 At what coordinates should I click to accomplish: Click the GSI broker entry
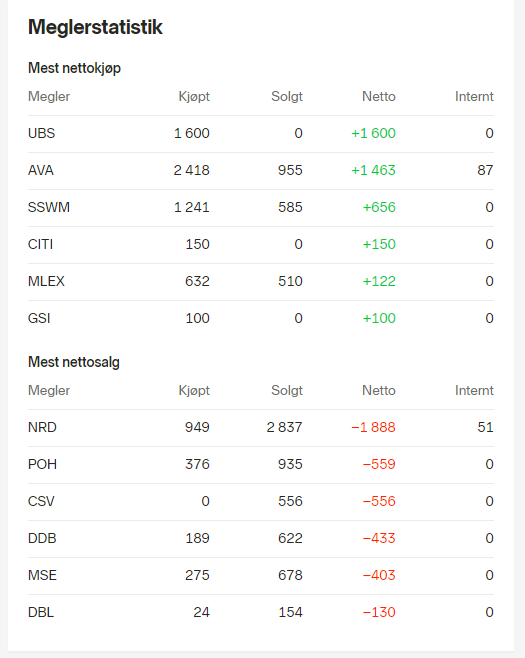[39, 318]
